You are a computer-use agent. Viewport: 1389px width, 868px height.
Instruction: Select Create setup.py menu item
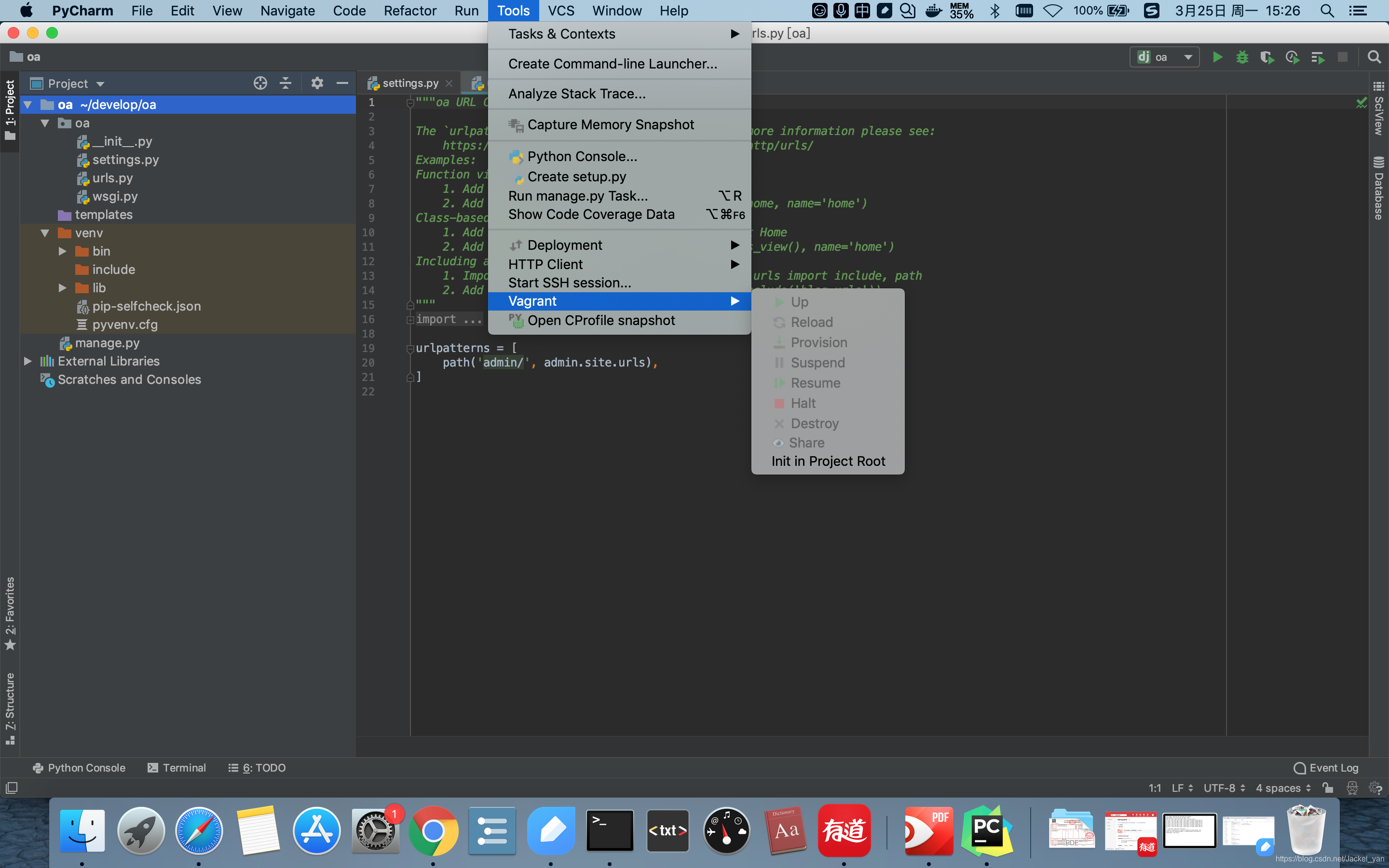coord(619,176)
